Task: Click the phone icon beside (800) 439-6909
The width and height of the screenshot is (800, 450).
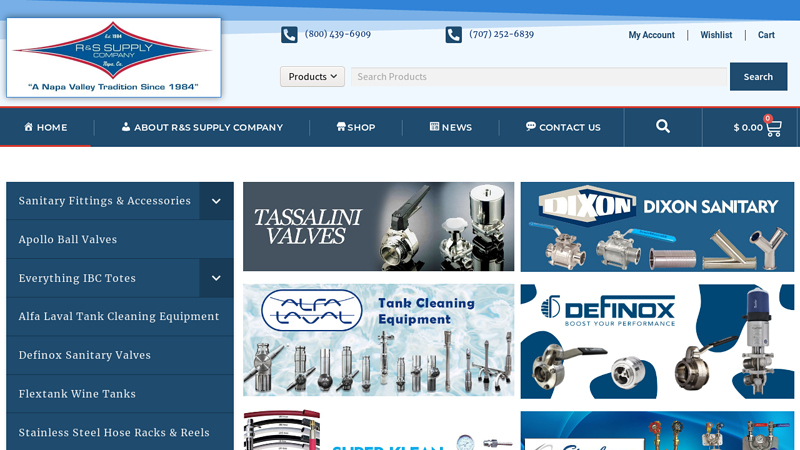Action: [289, 35]
